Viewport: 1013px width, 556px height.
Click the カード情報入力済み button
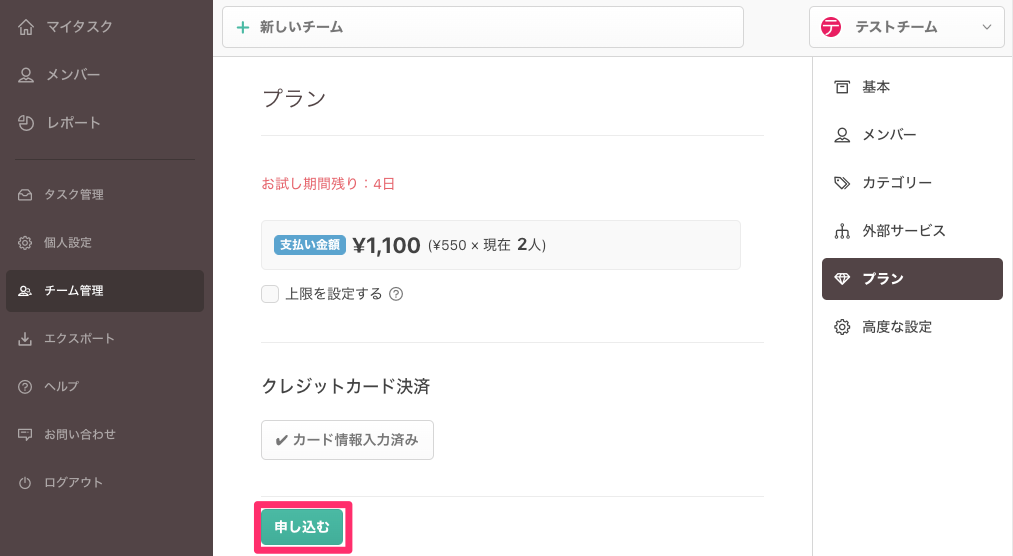point(347,440)
